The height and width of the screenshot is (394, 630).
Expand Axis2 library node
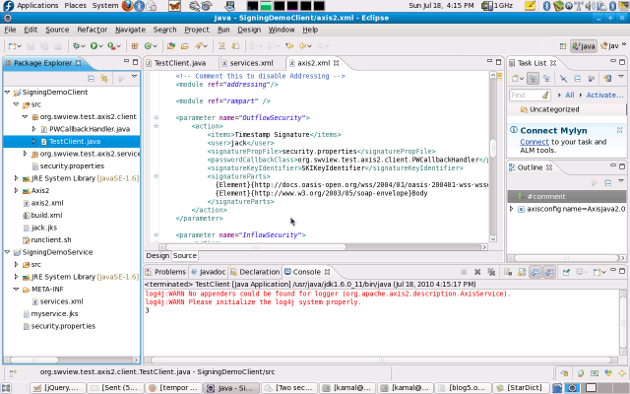click(x=16, y=190)
